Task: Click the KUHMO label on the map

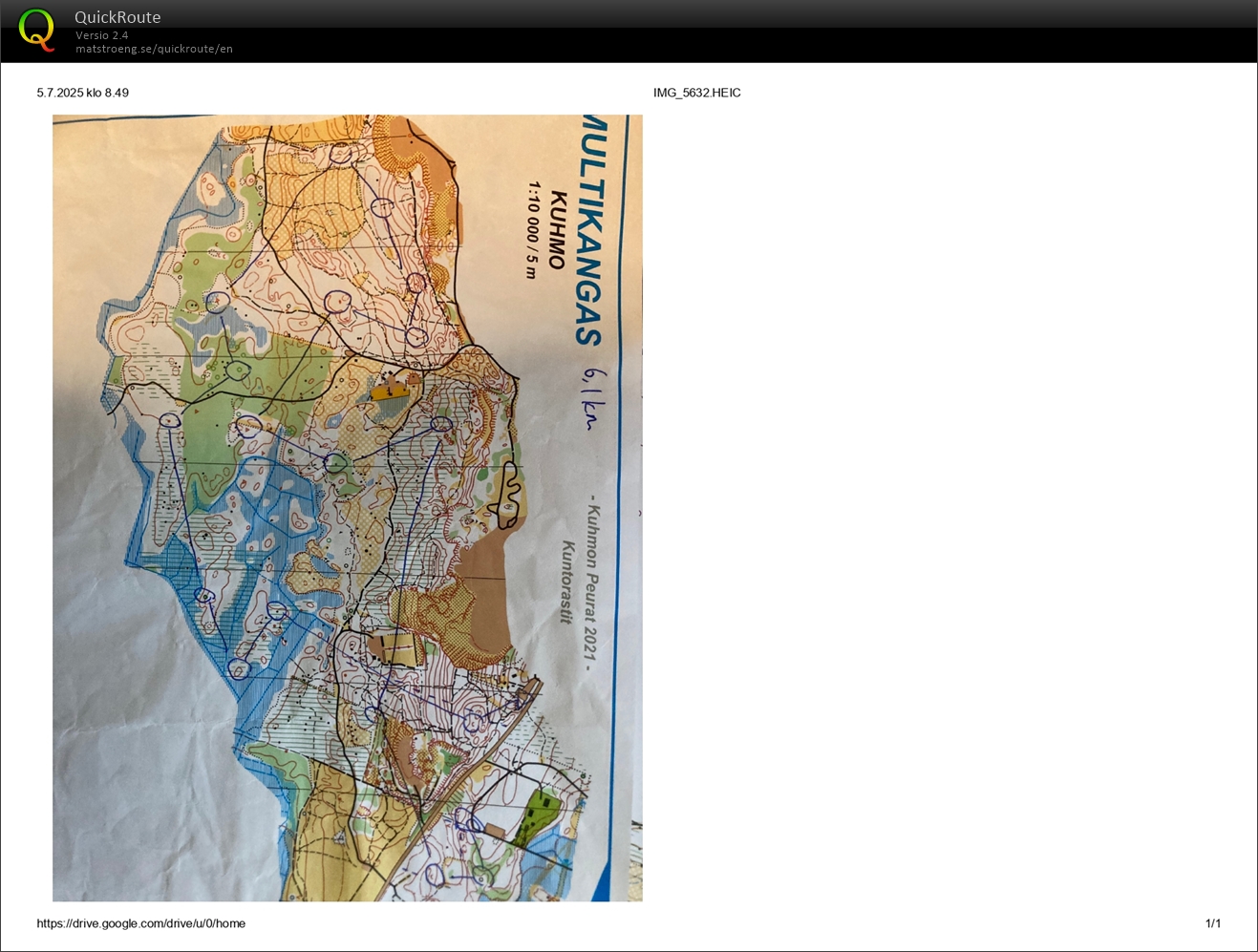Action: point(559,230)
